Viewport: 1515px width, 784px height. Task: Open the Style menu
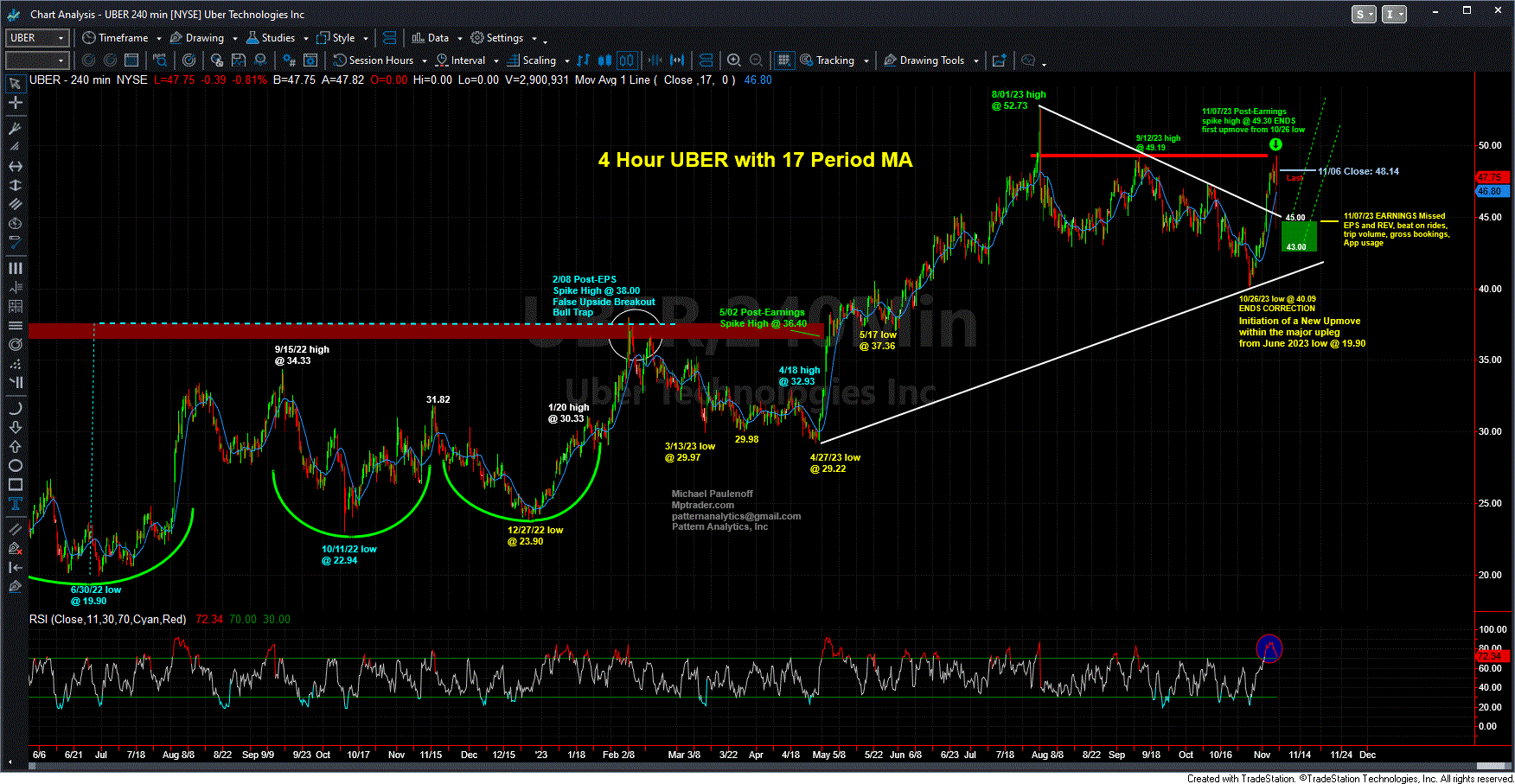pos(336,38)
